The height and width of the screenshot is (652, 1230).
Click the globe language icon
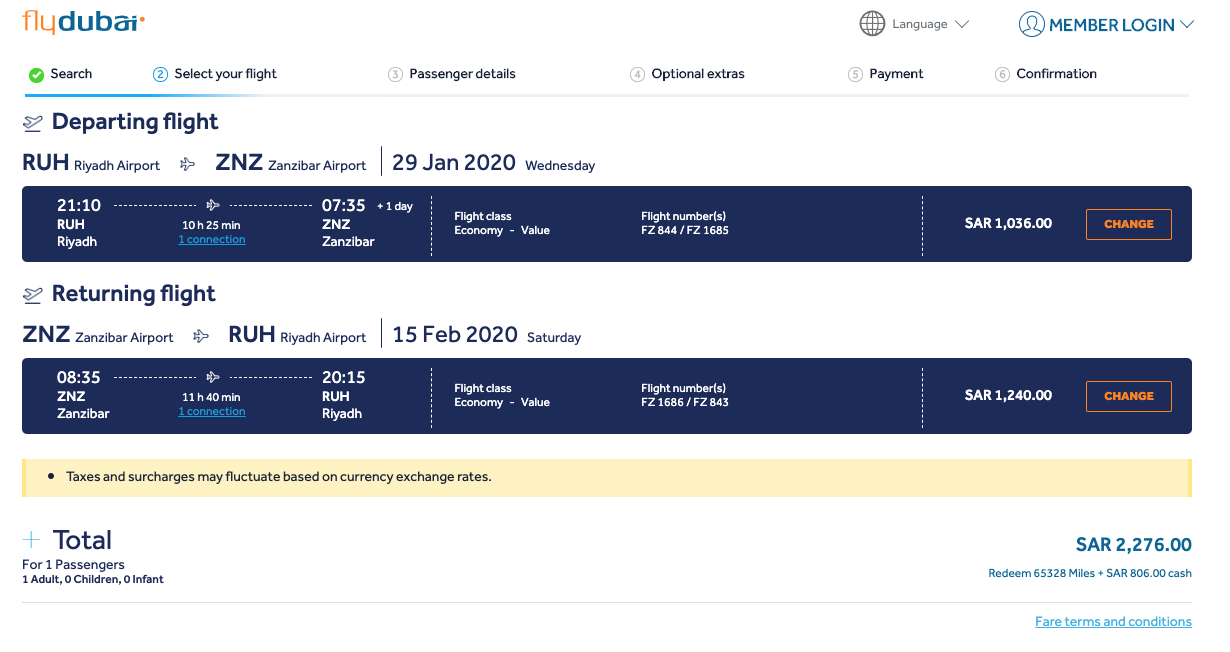click(x=872, y=24)
